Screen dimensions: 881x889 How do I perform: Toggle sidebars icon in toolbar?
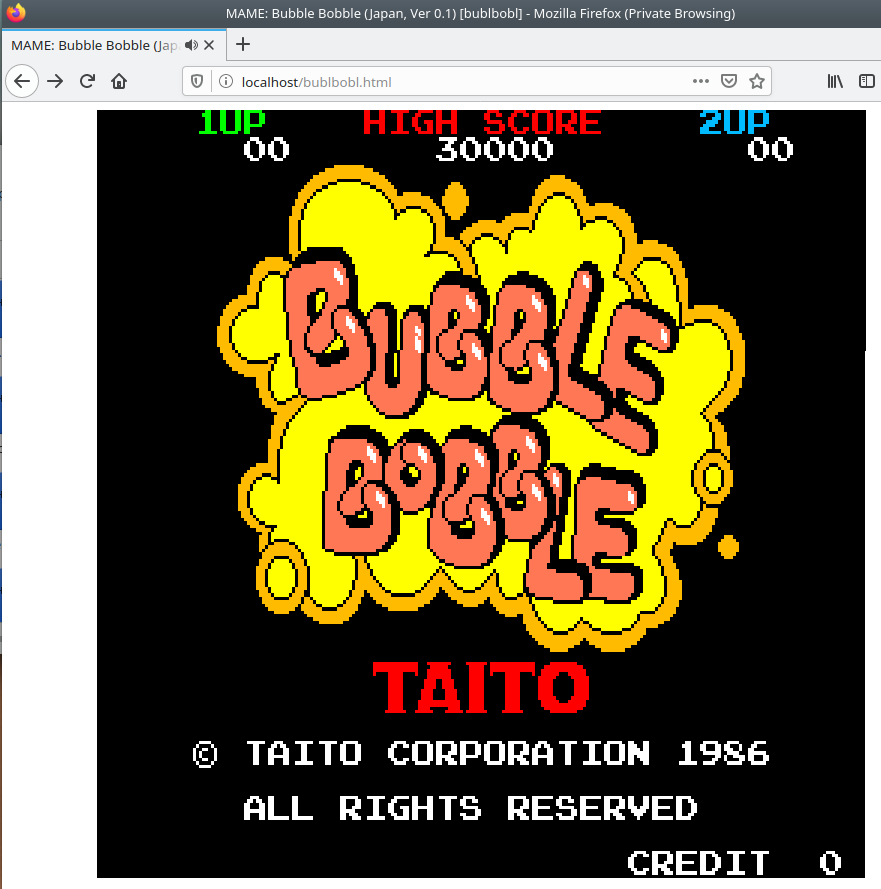pos(867,81)
